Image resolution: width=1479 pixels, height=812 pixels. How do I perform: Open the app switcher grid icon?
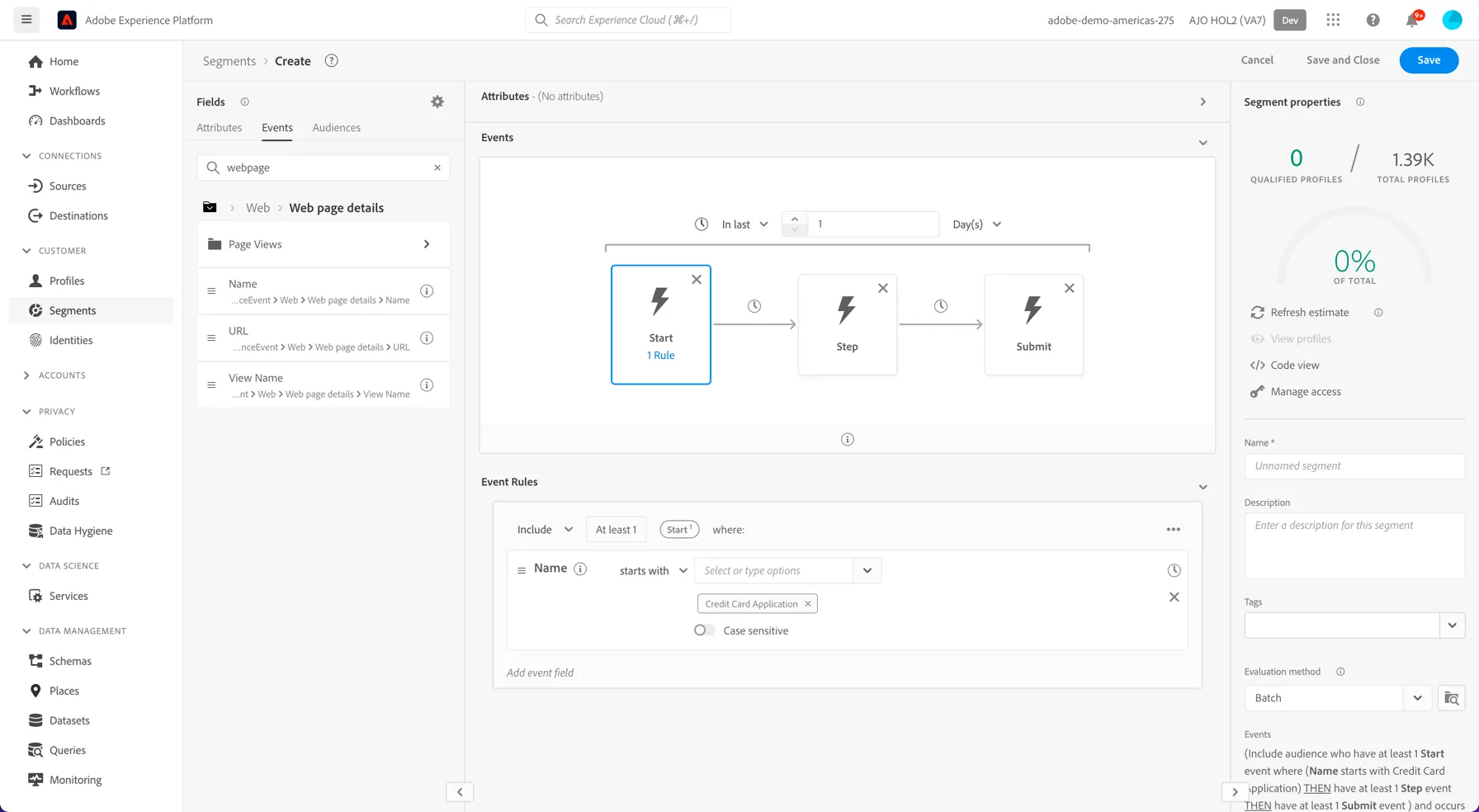(1333, 20)
